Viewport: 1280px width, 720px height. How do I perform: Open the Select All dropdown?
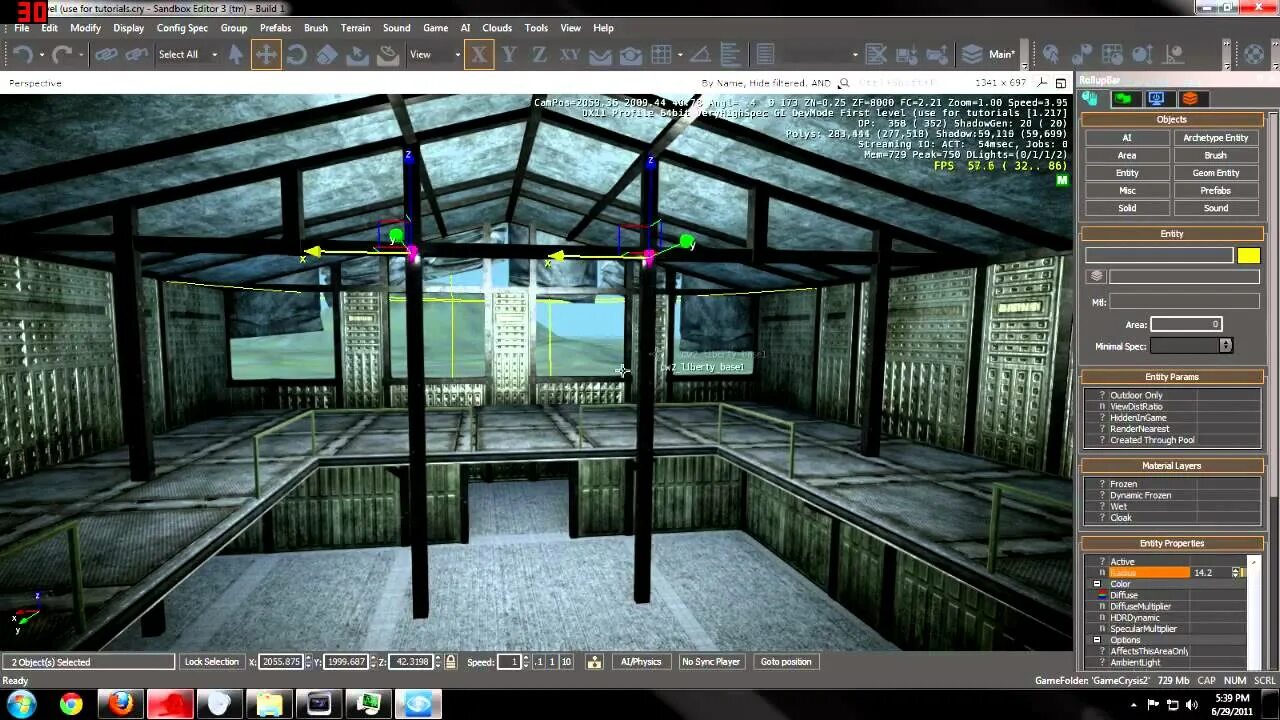point(188,54)
